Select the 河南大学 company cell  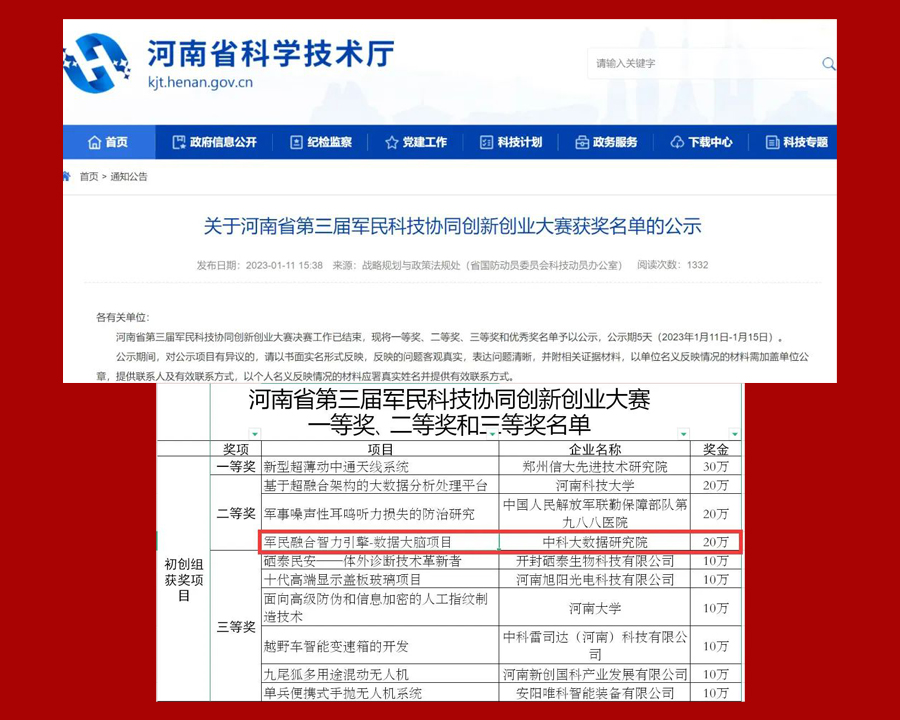pos(595,607)
